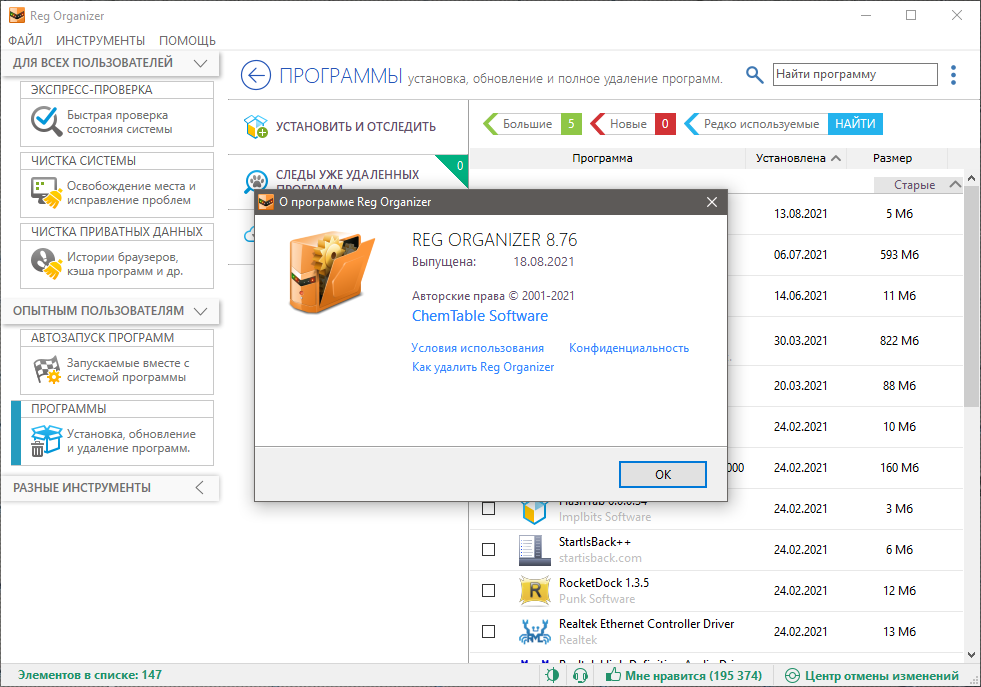The height and width of the screenshot is (687, 981).
Task: Click the 13.08.2021 install date cell
Action: coord(800,214)
